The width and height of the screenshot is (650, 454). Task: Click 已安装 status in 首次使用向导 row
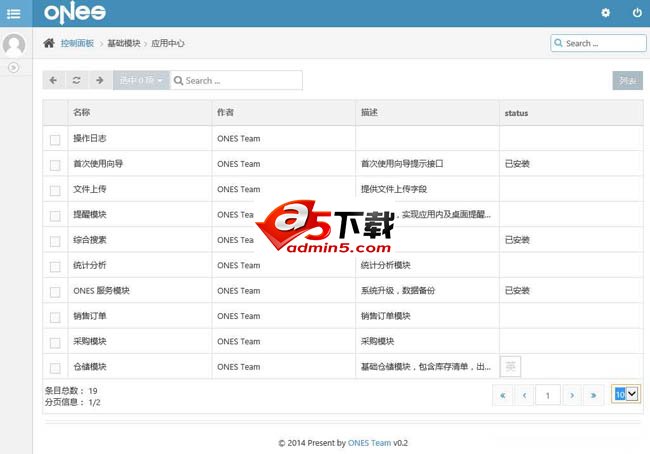tap(517, 164)
